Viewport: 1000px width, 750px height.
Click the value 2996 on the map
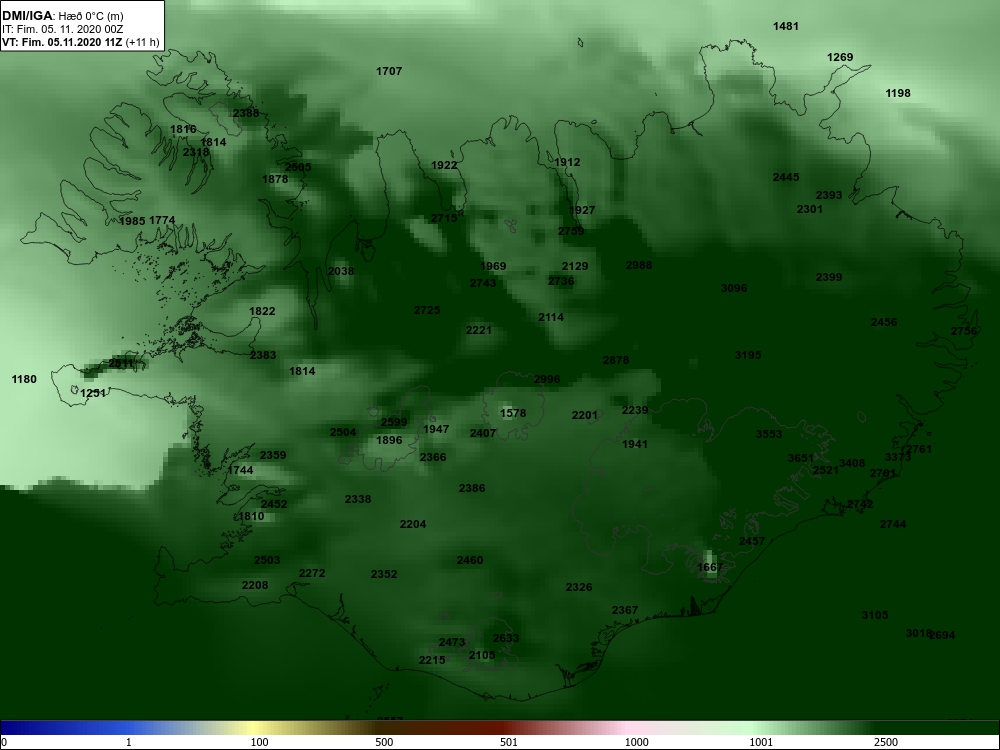547,379
